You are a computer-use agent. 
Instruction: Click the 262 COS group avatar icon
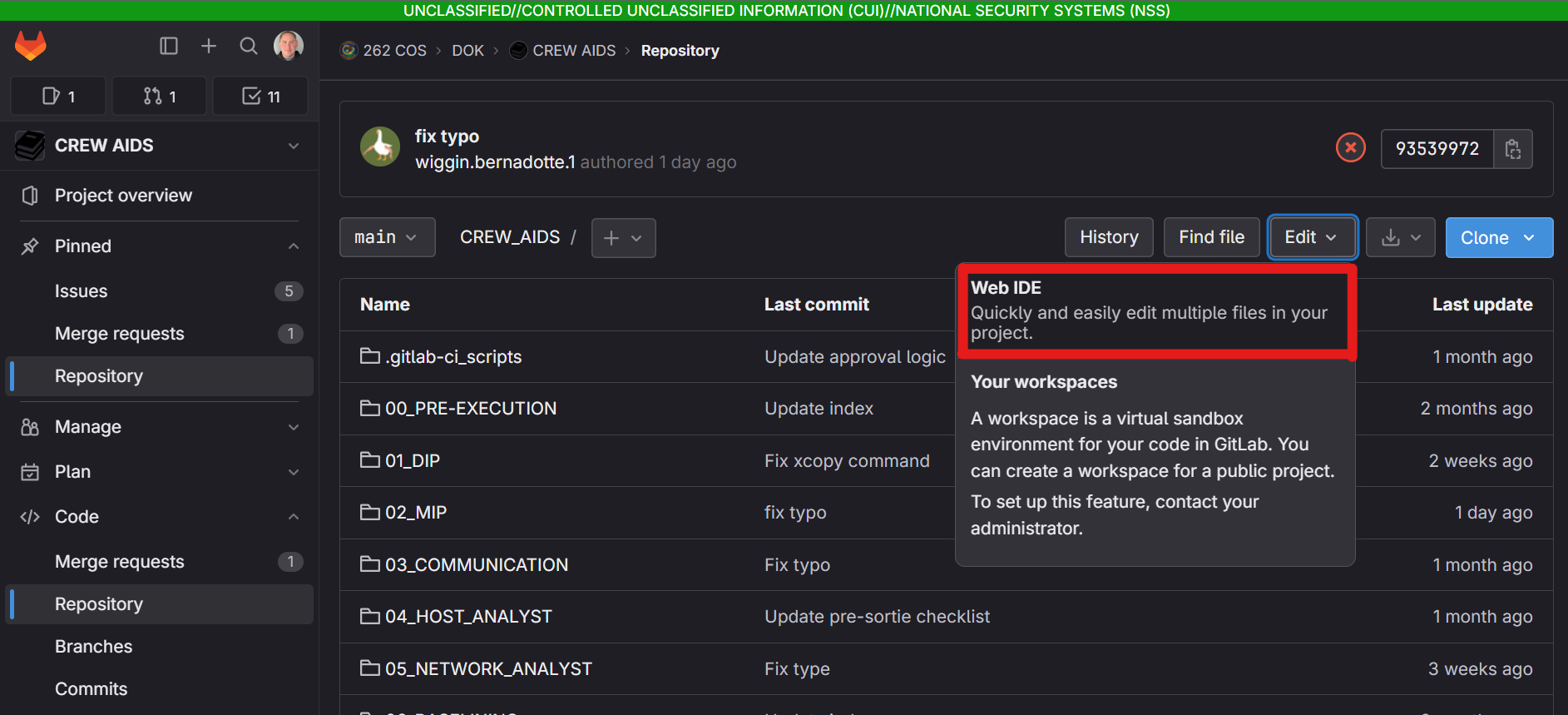point(349,51)
